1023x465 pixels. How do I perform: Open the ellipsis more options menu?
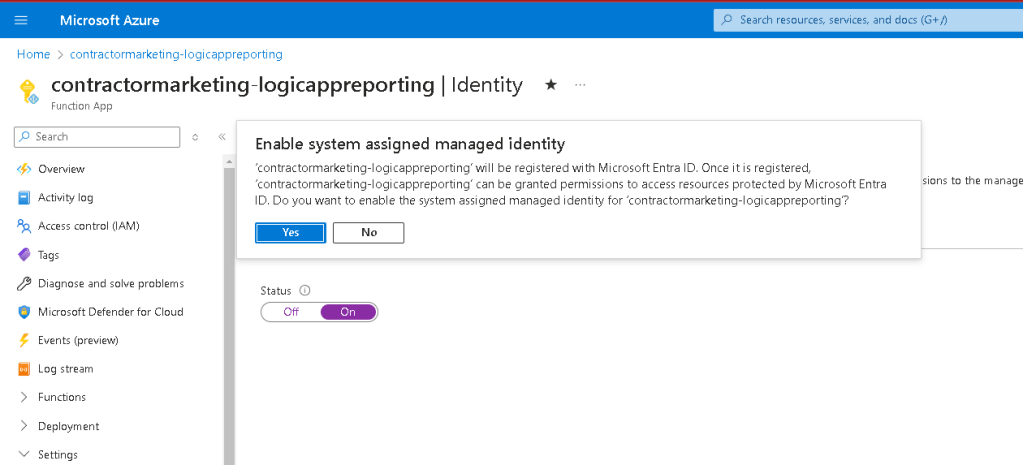pos(580,85)
